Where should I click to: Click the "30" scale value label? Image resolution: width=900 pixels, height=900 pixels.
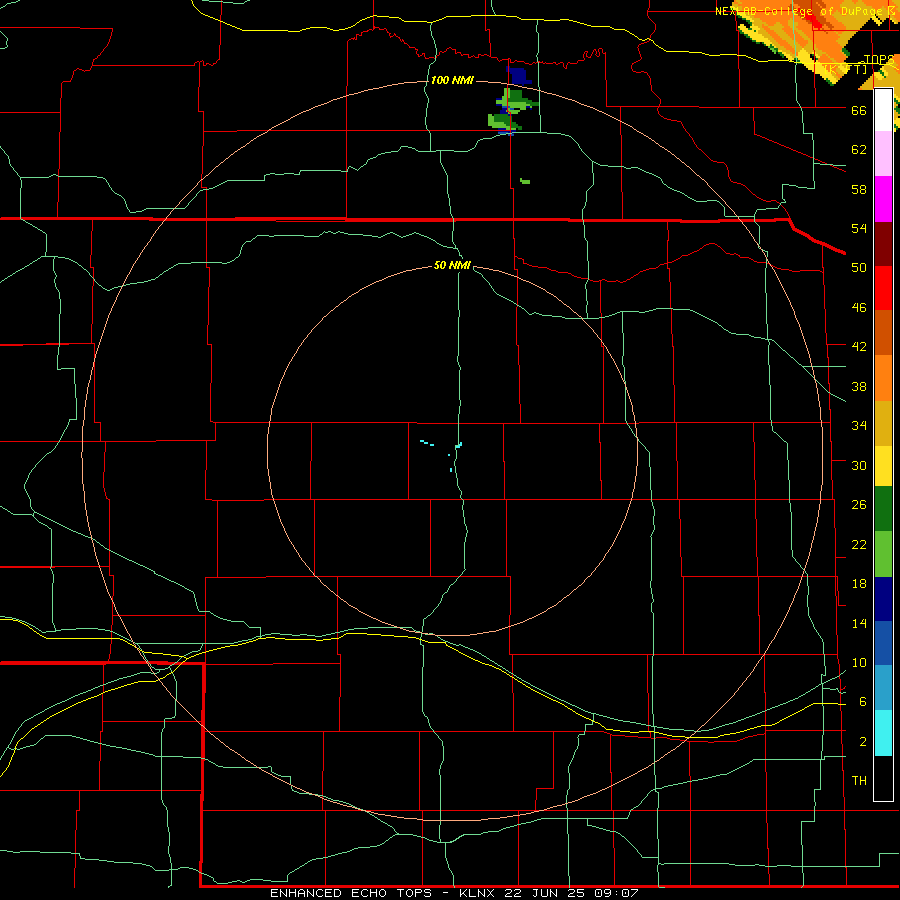[859, 465]
